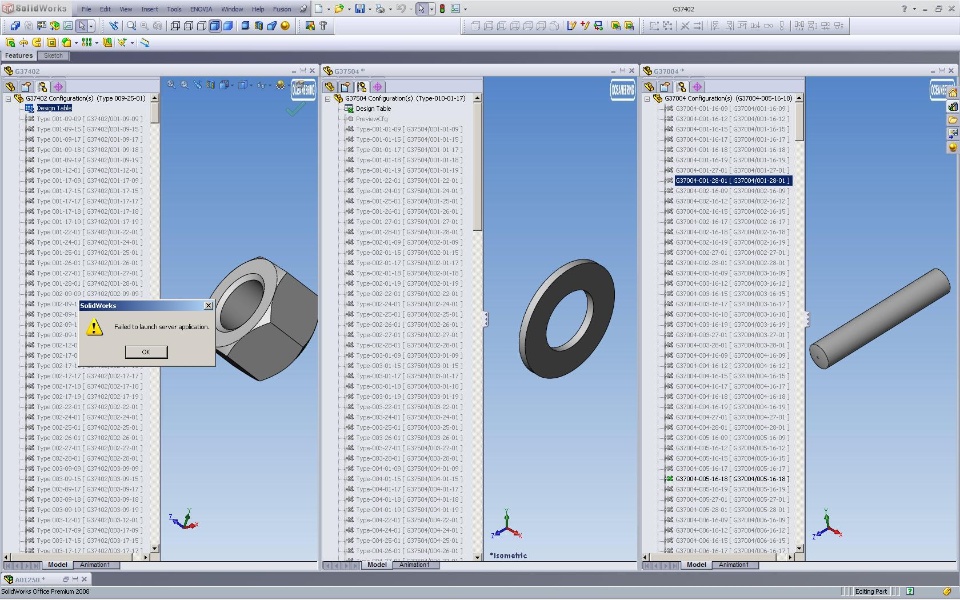This screenshot has height=600, width=960.
Task: Open ConfigurationManager tab in G37402 window
Action: 42,87
